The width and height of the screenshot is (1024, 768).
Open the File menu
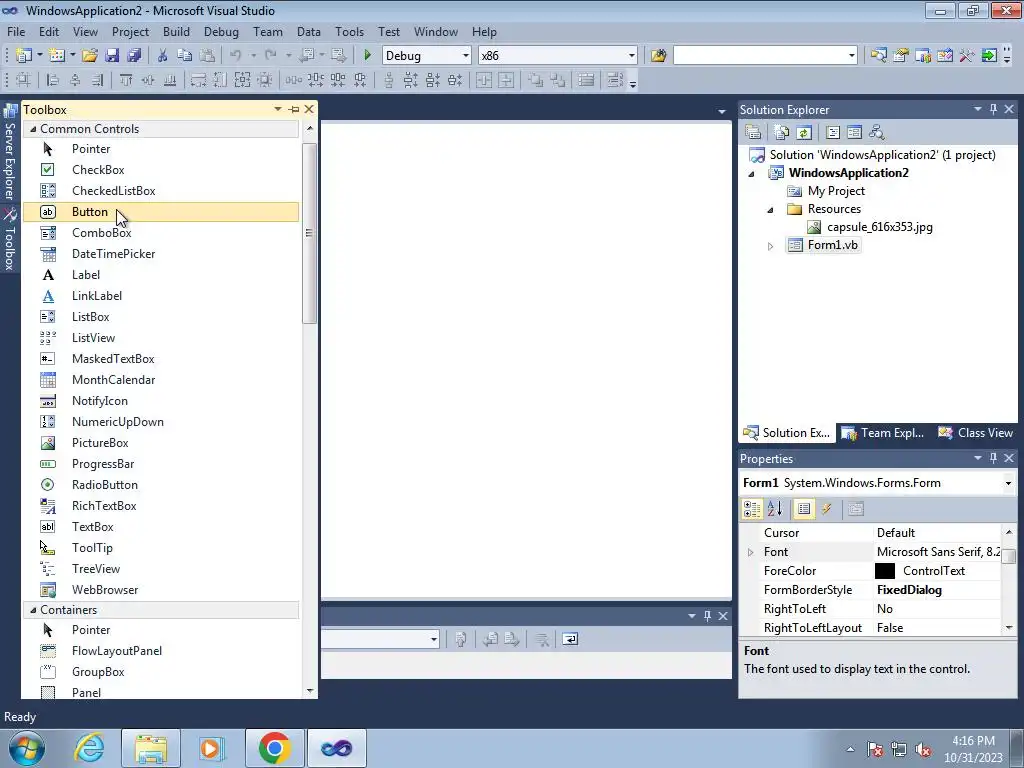pos(16,31)
